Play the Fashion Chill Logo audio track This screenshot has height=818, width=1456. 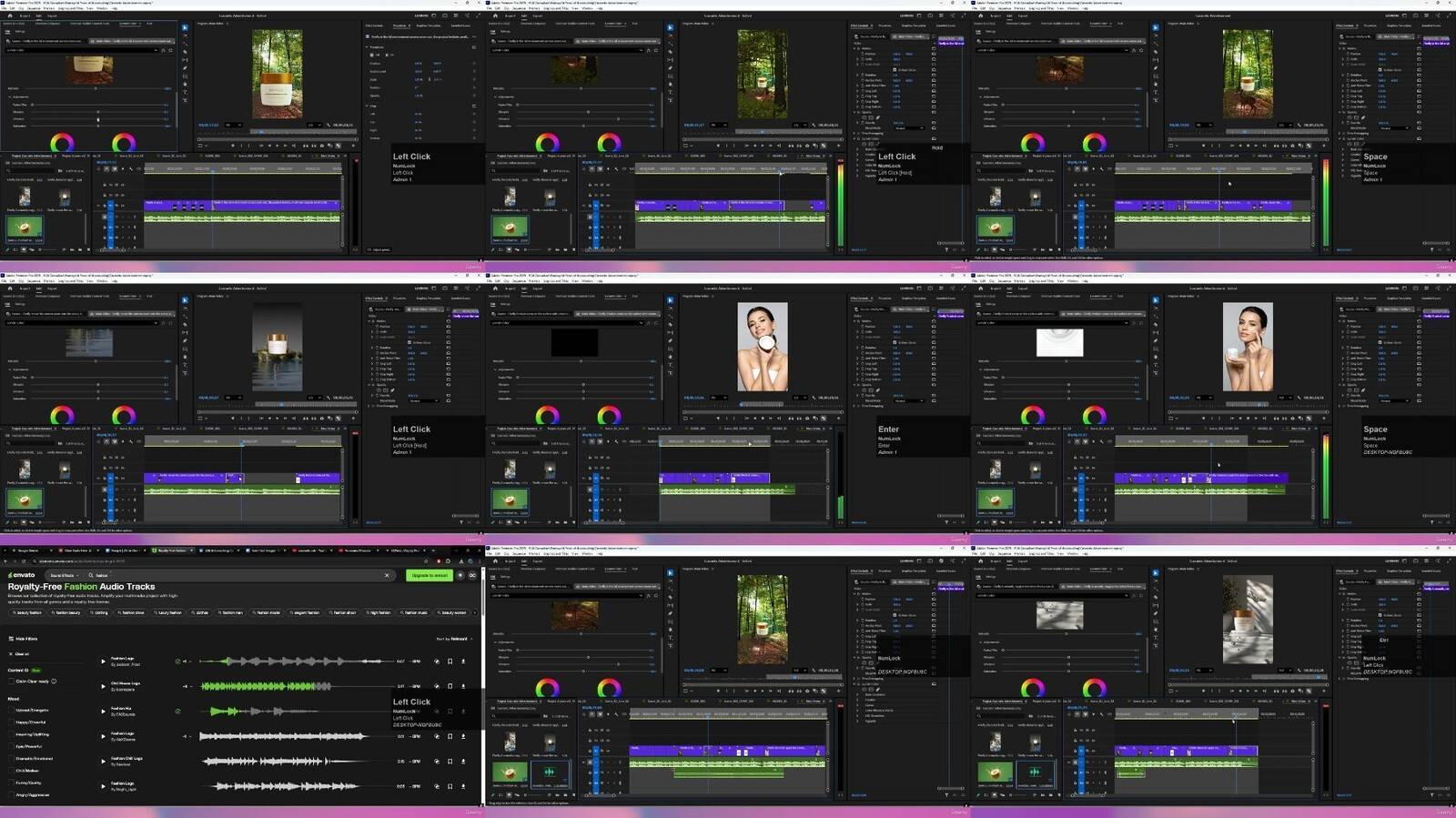click(x=103, y=761)
